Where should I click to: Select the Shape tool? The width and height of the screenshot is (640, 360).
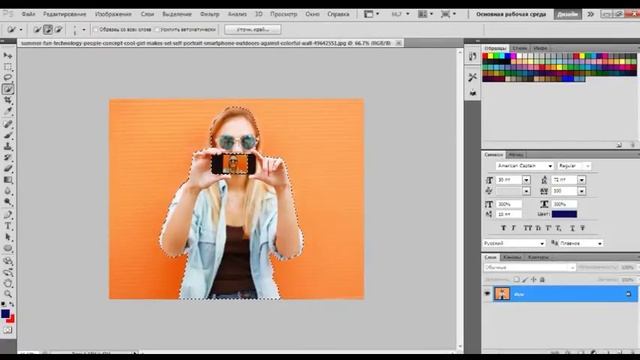coord(8,248)
